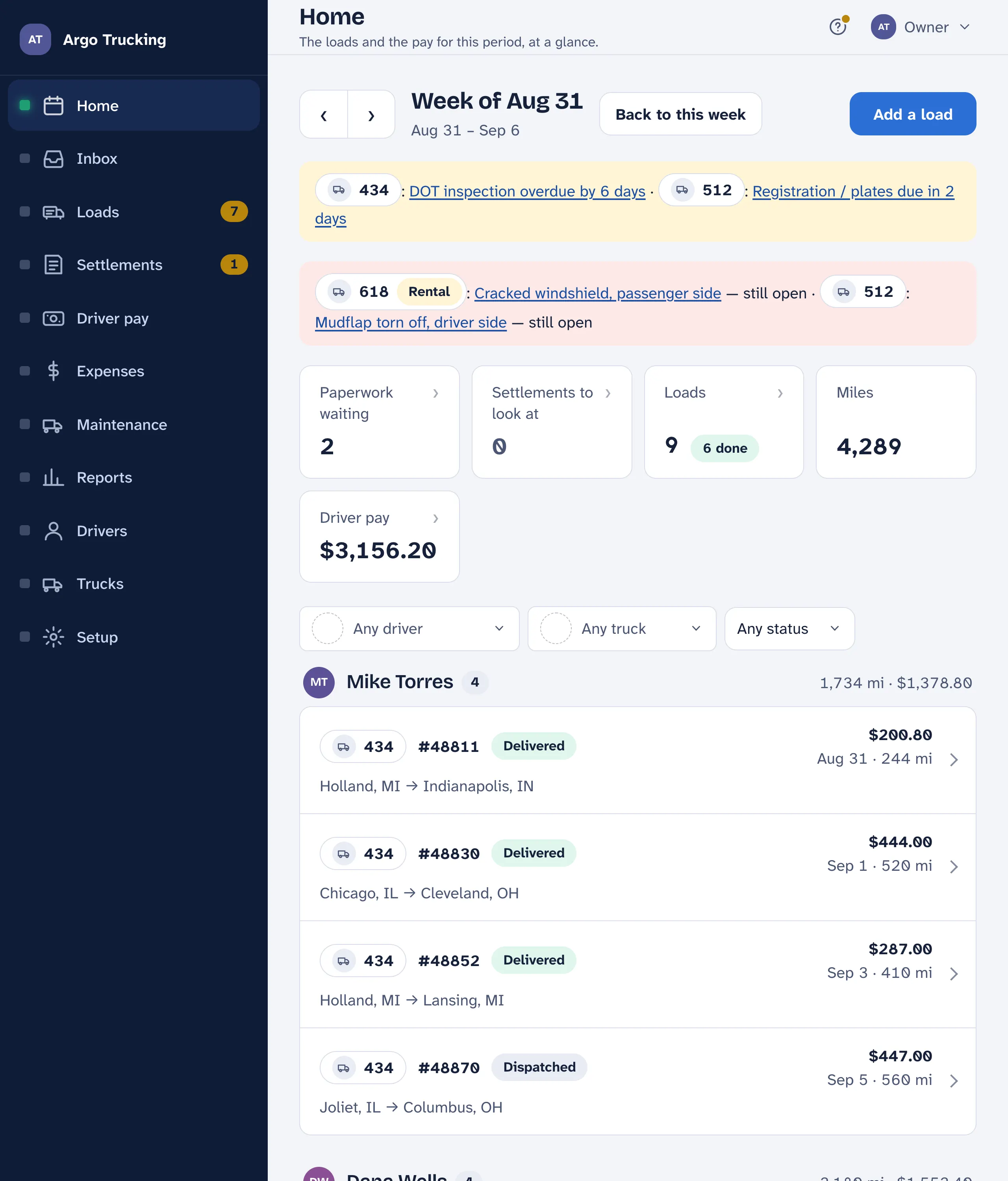1008x1181 pixels.
Task: Click Back to this week button
Action: pos(680,114)
